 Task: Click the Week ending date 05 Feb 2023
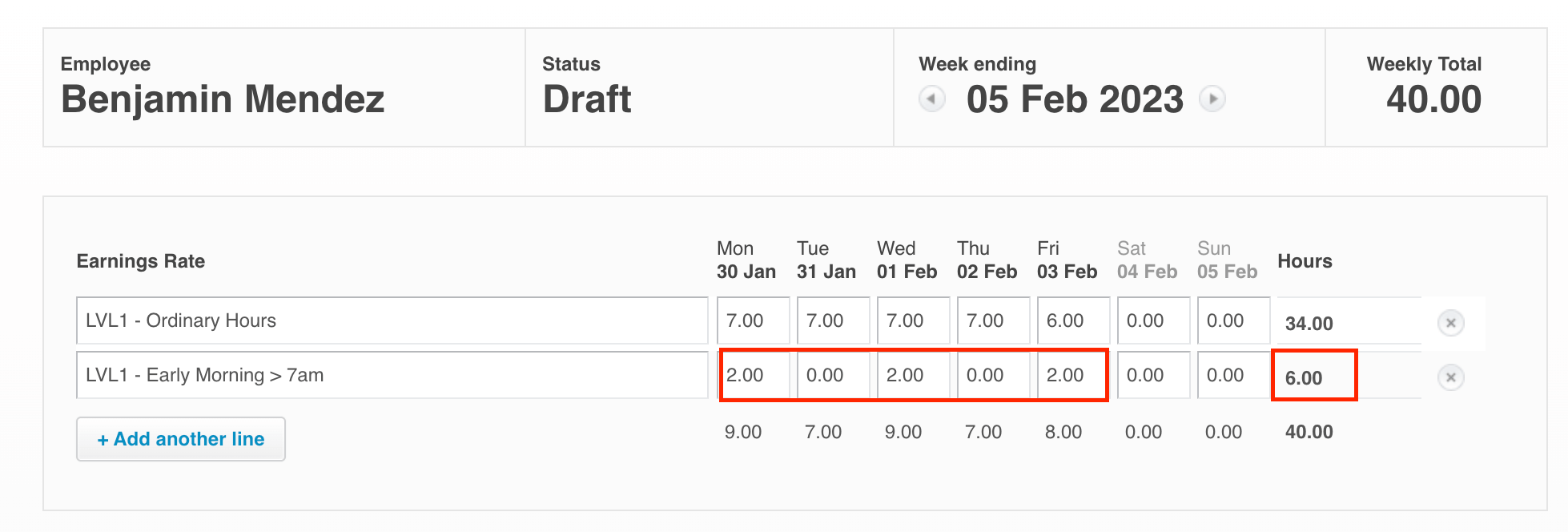pos(1073,99)
